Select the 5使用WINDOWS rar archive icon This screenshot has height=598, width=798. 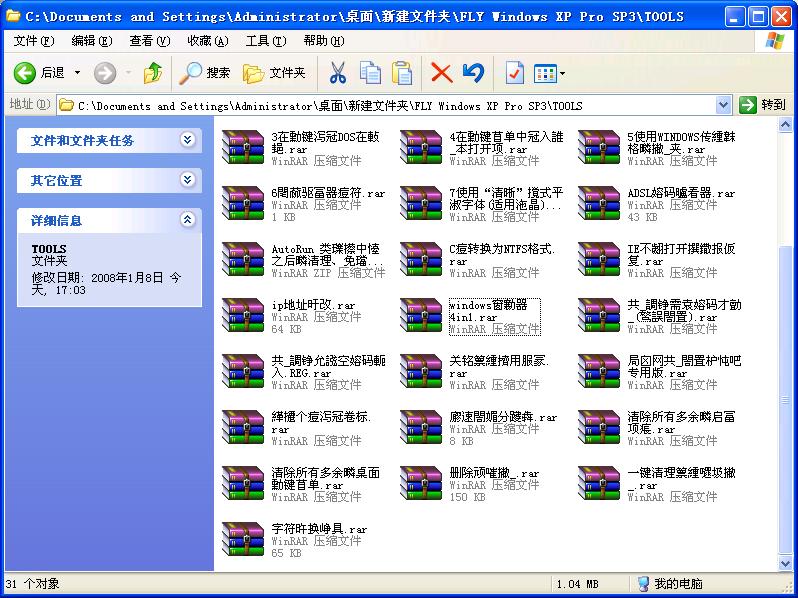point(599,147)
